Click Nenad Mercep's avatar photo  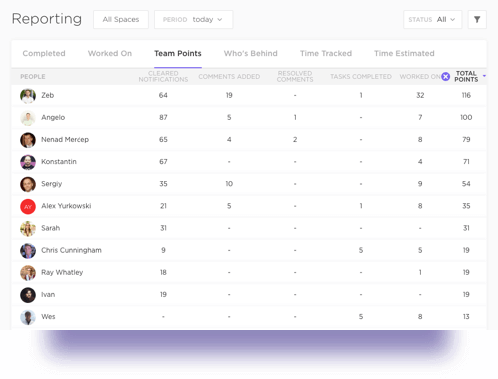[28, 140]
